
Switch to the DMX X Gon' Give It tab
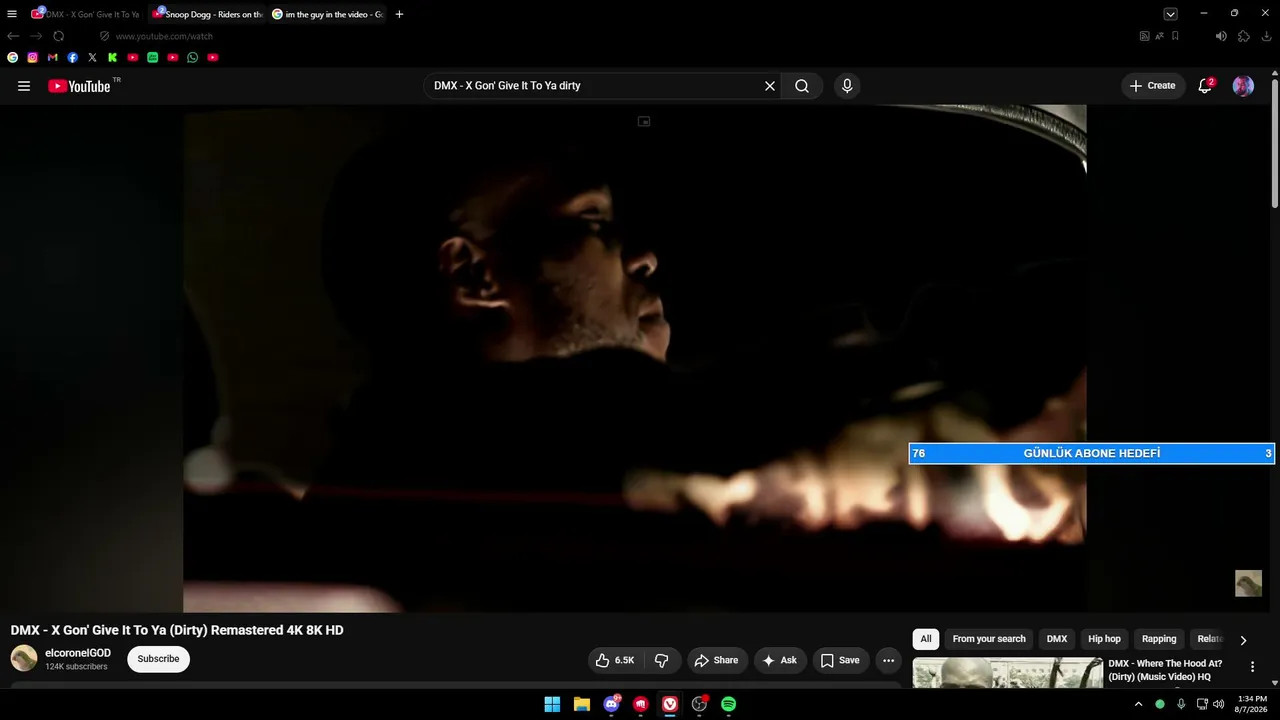click(87, 14)
